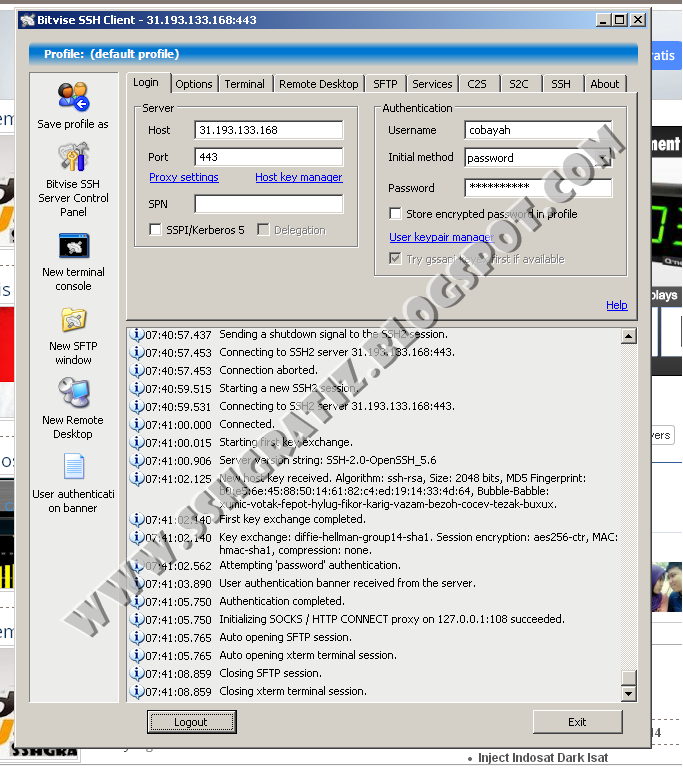The width and height of the screenshot is (683, 769).
Task: Click the Help link
Action: [x=617, y=305]
